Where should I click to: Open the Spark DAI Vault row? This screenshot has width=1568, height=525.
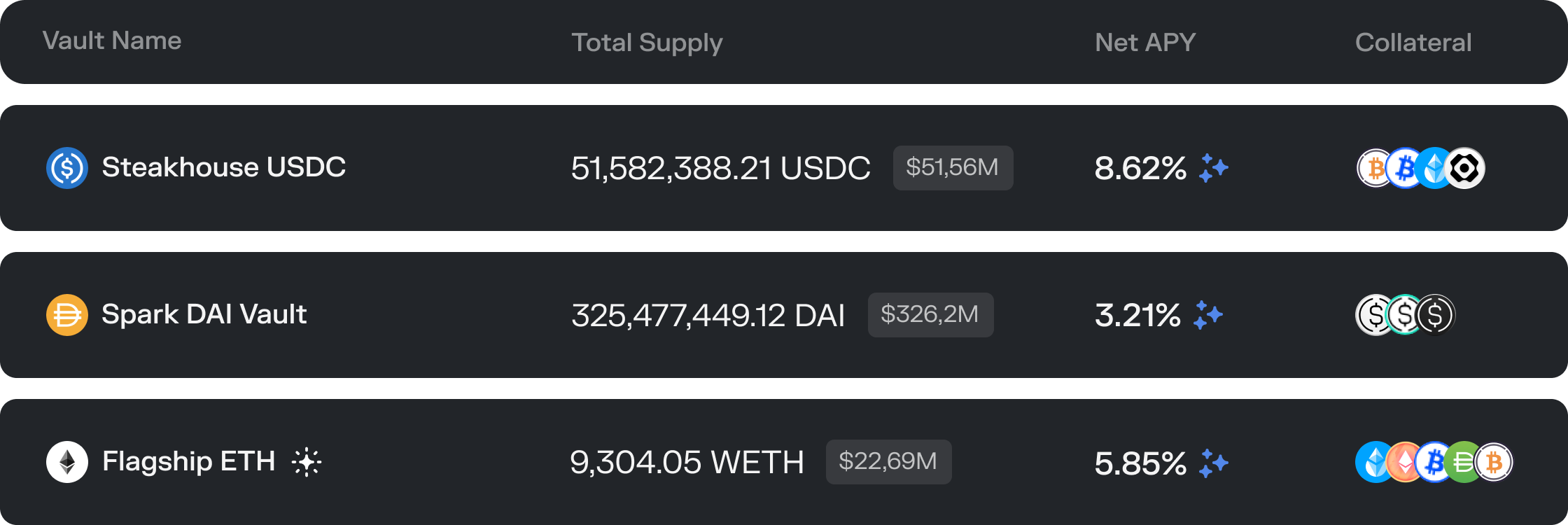click(784, 315)
